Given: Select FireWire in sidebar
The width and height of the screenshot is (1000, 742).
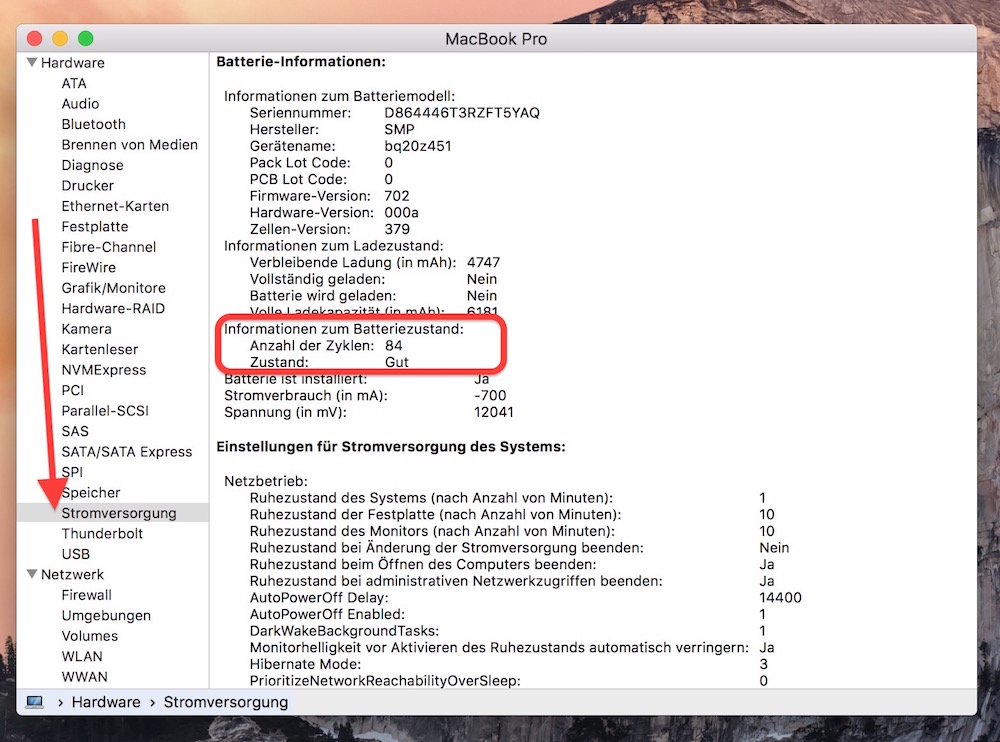Looking at the screenshot, I should click(x=89, y=267).
